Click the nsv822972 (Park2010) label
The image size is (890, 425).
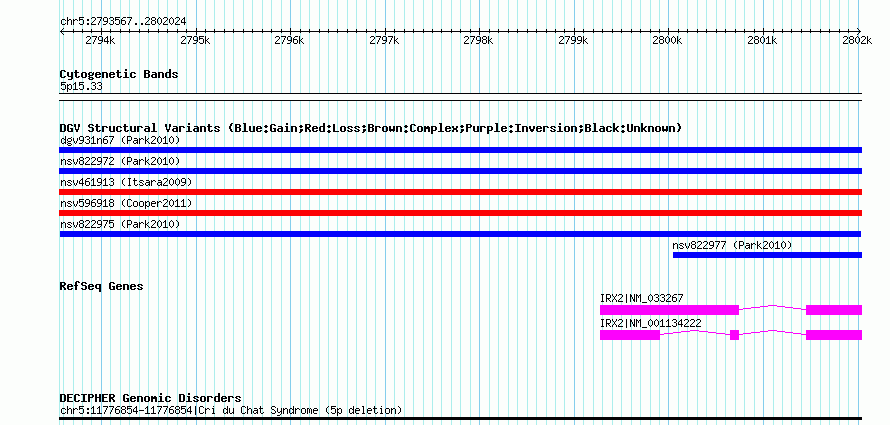point(120,161)
